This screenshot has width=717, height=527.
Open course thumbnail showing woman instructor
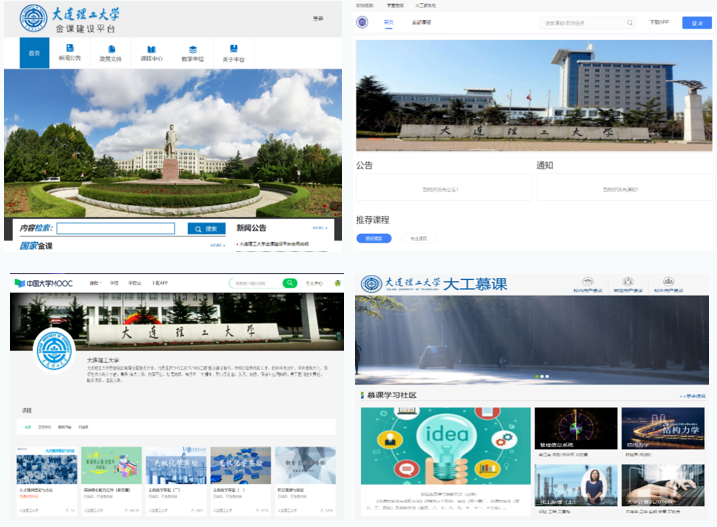point(576,485)
